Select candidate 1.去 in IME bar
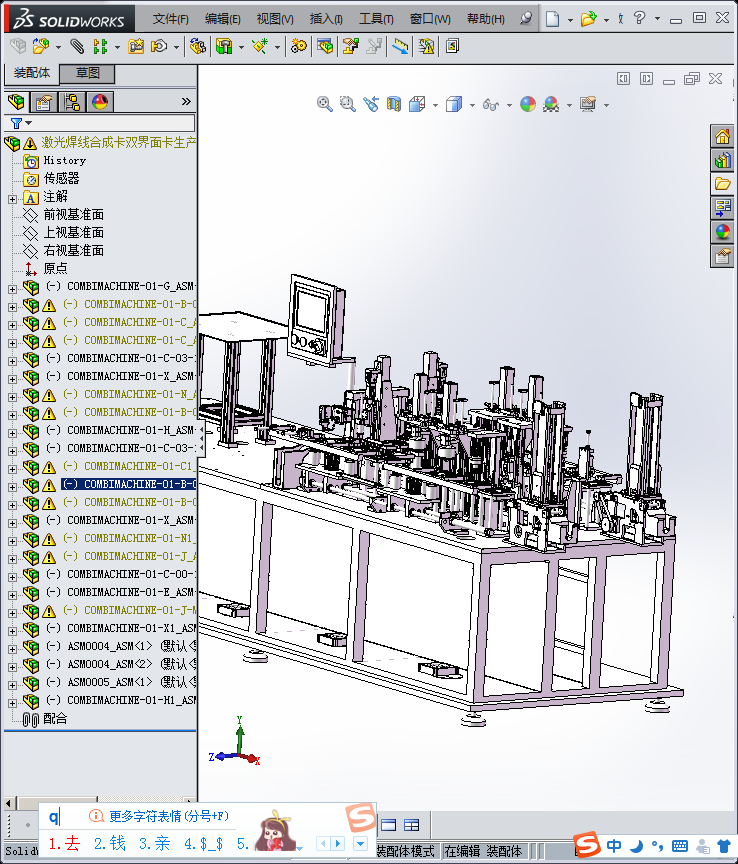738x864 pixels. click(64, 844)
